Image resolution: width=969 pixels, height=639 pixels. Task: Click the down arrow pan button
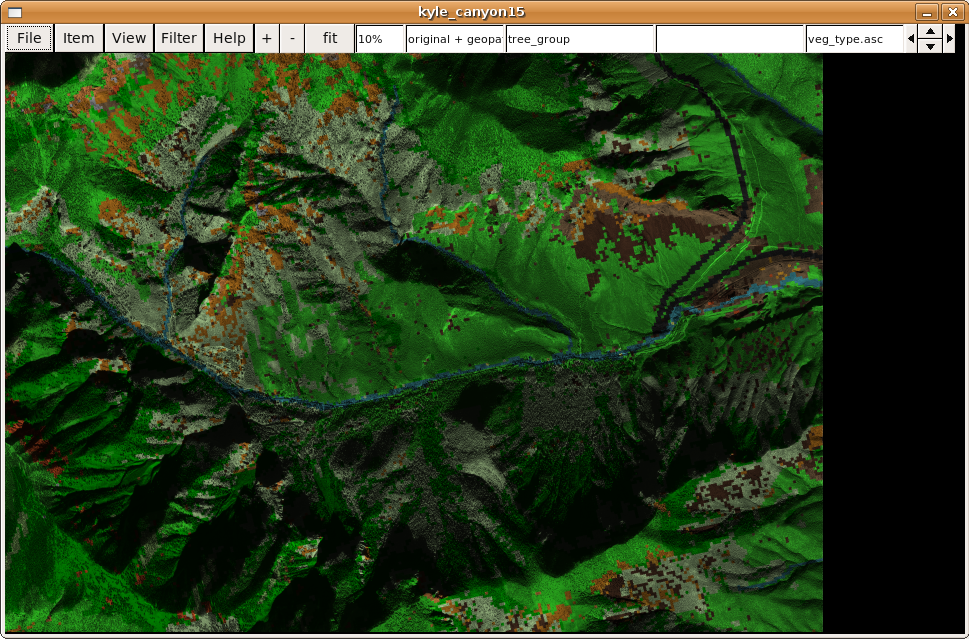pyautogui.click(x=930, y=46)
